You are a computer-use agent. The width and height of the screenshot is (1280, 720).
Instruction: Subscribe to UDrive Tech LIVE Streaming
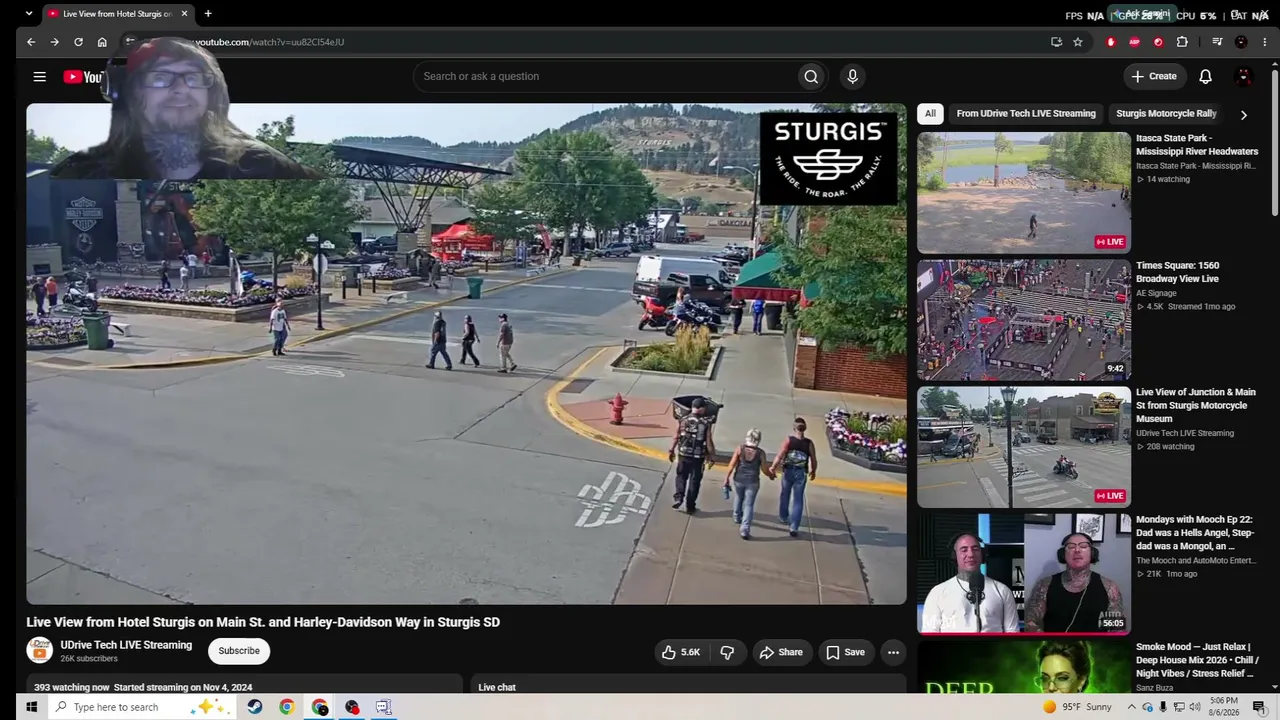pyautogui.click(x=239, y=651)
